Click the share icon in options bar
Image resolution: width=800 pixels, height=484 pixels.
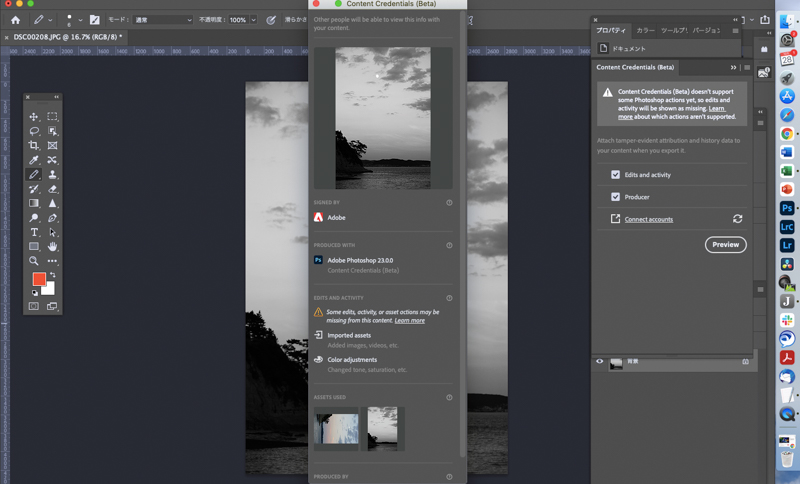coord(764,19)
